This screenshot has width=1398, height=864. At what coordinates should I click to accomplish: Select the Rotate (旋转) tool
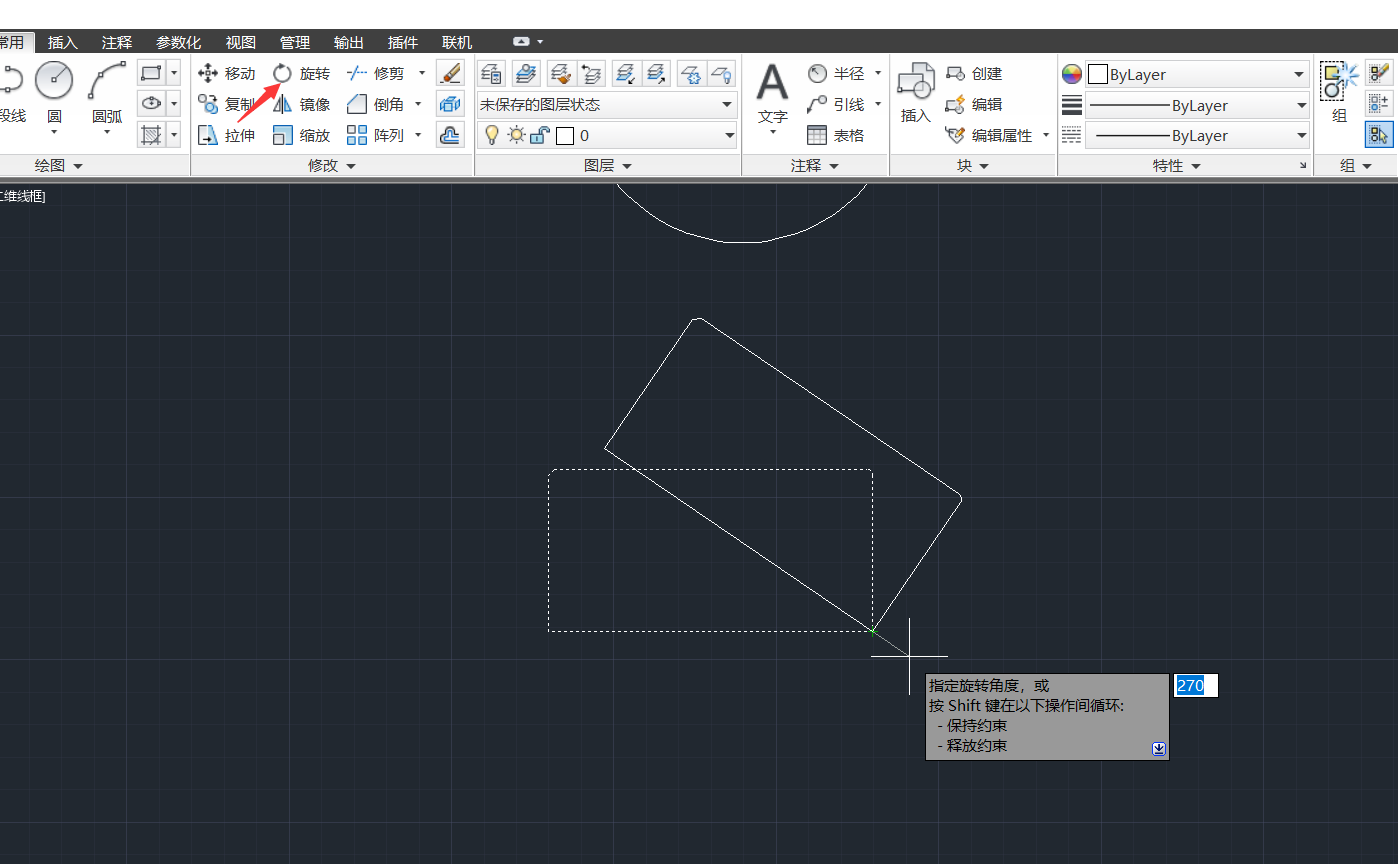(301, 73)
